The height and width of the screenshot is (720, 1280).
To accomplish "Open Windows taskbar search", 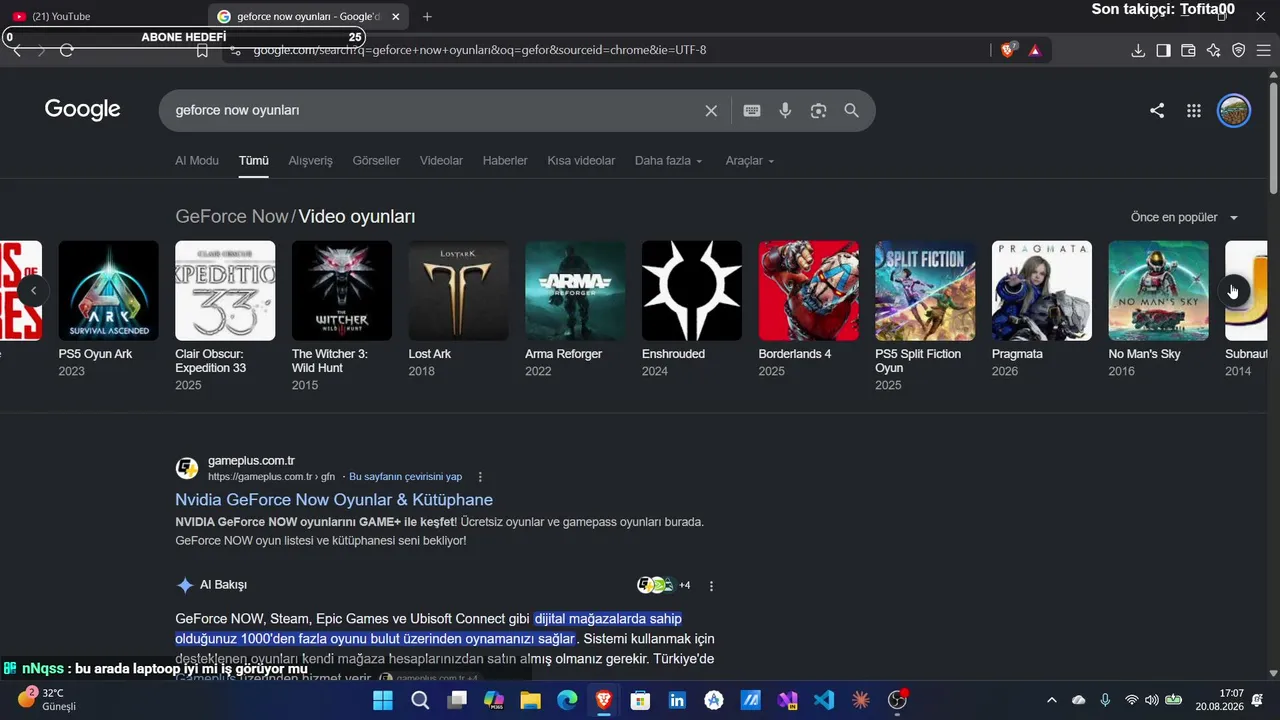I will pyautogui.click(x=420, y=700).
